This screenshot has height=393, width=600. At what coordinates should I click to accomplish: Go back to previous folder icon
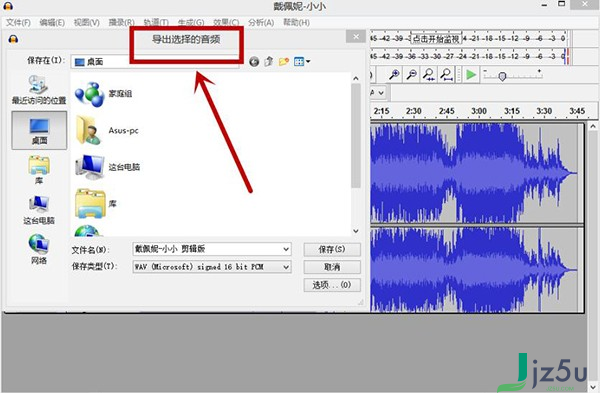(x=254, y=62)
